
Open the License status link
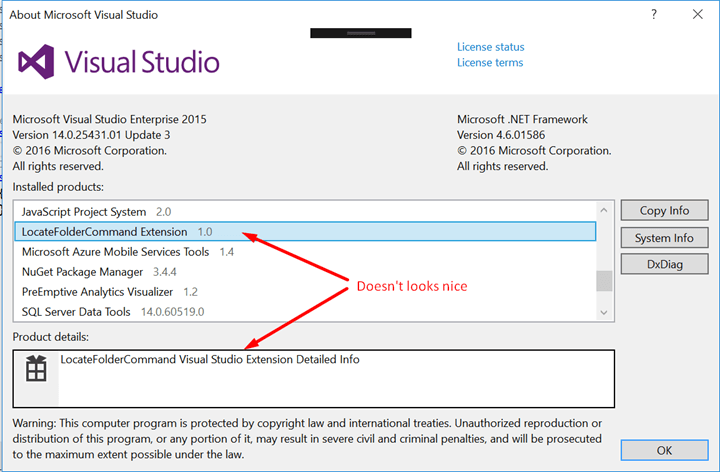click(490, 47)
